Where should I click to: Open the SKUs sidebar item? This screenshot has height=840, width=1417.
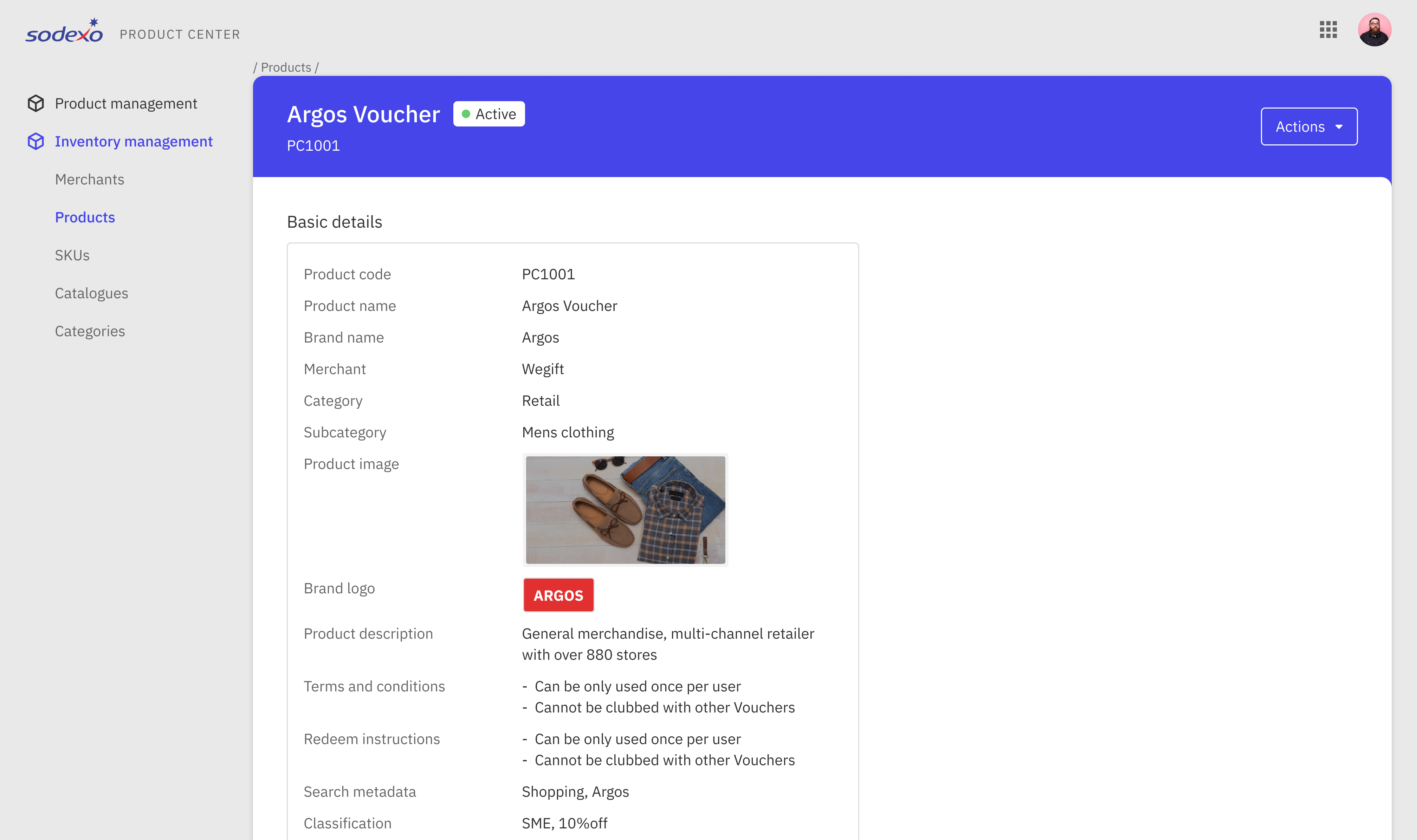point(72,255)
